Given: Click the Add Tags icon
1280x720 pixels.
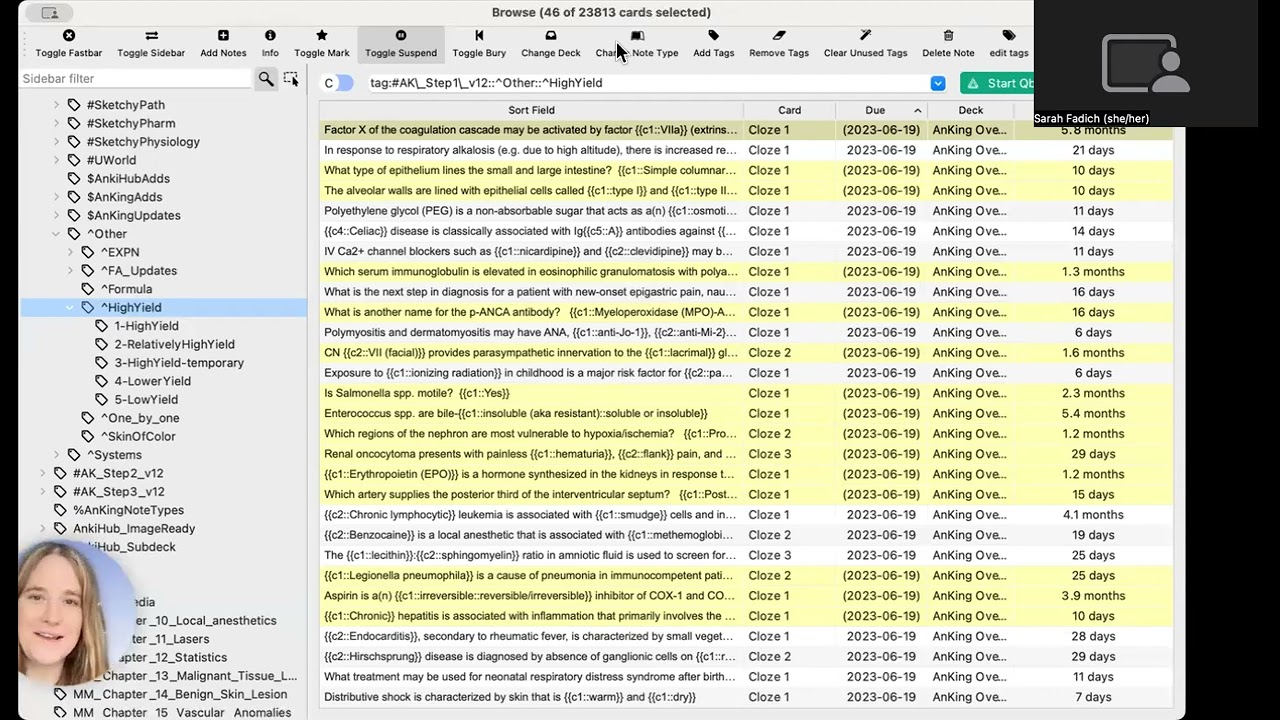Looking at the screenshot, I should click(x=714, y=36).
